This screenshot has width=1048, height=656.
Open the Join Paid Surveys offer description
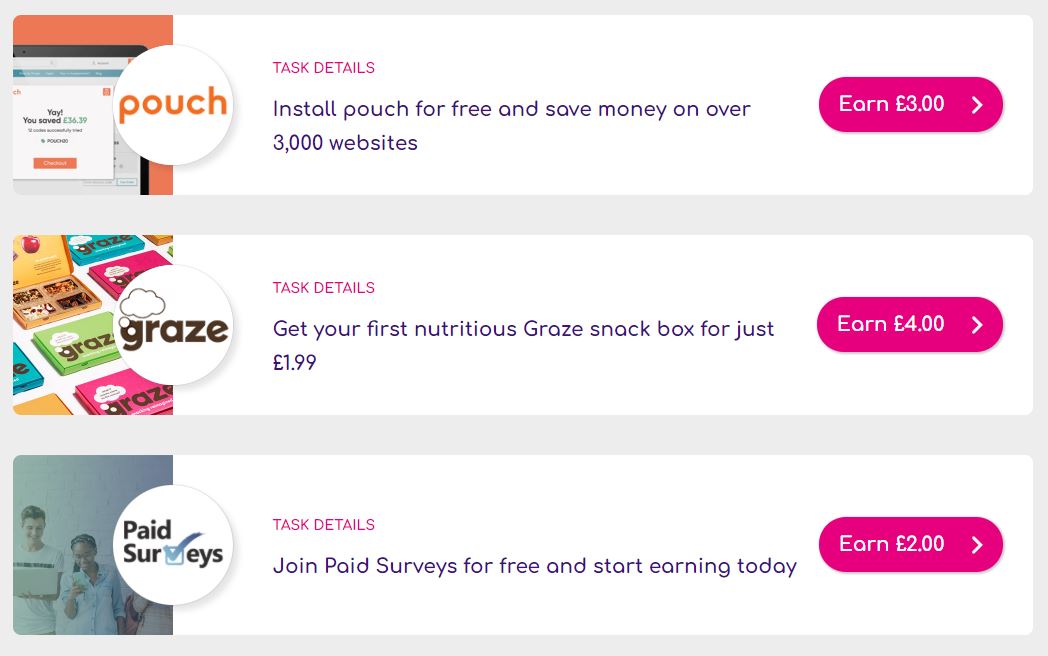coord(534,566)
